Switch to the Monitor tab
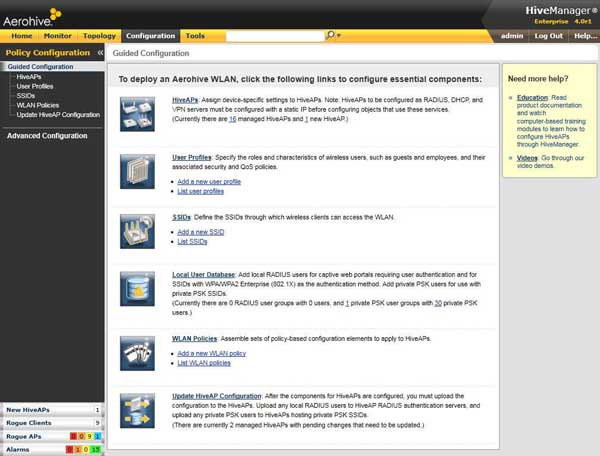 (x=57, y=36)
